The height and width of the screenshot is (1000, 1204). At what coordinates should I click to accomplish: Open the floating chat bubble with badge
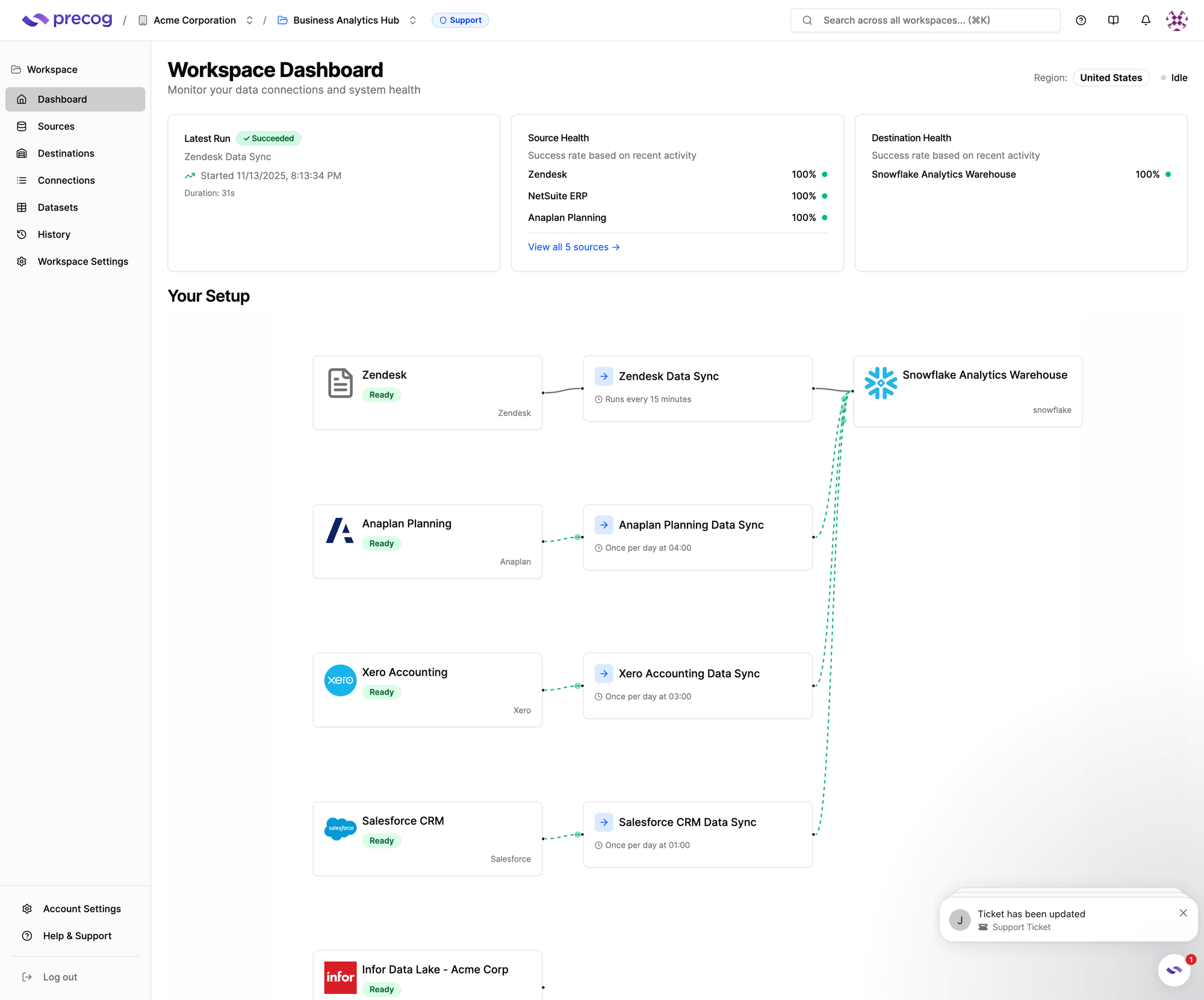[1174, 970]
